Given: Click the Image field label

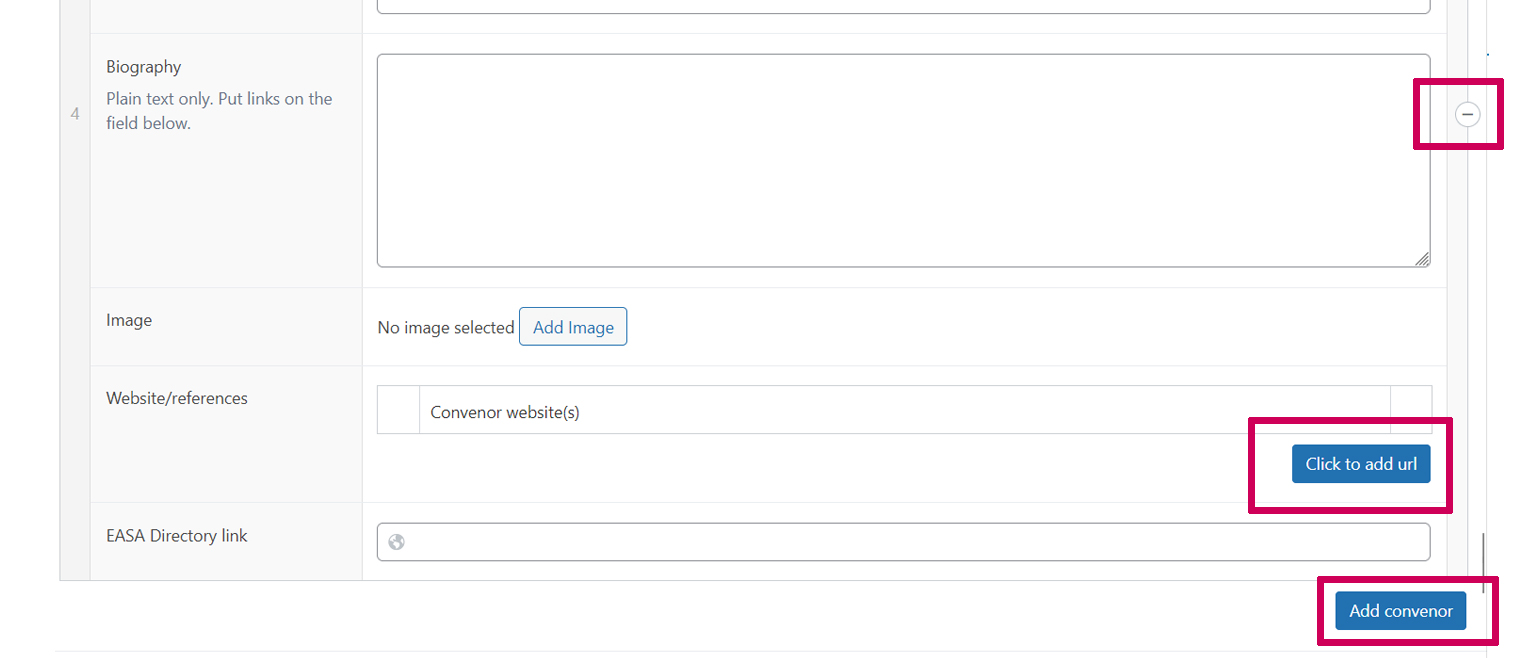Looking at the screenshot, I should 129,320.
